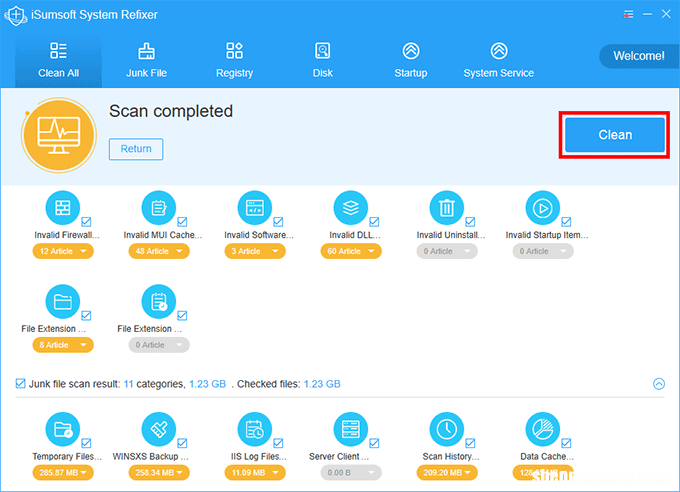
Task: Open the Disk tab
Action: 323,61
